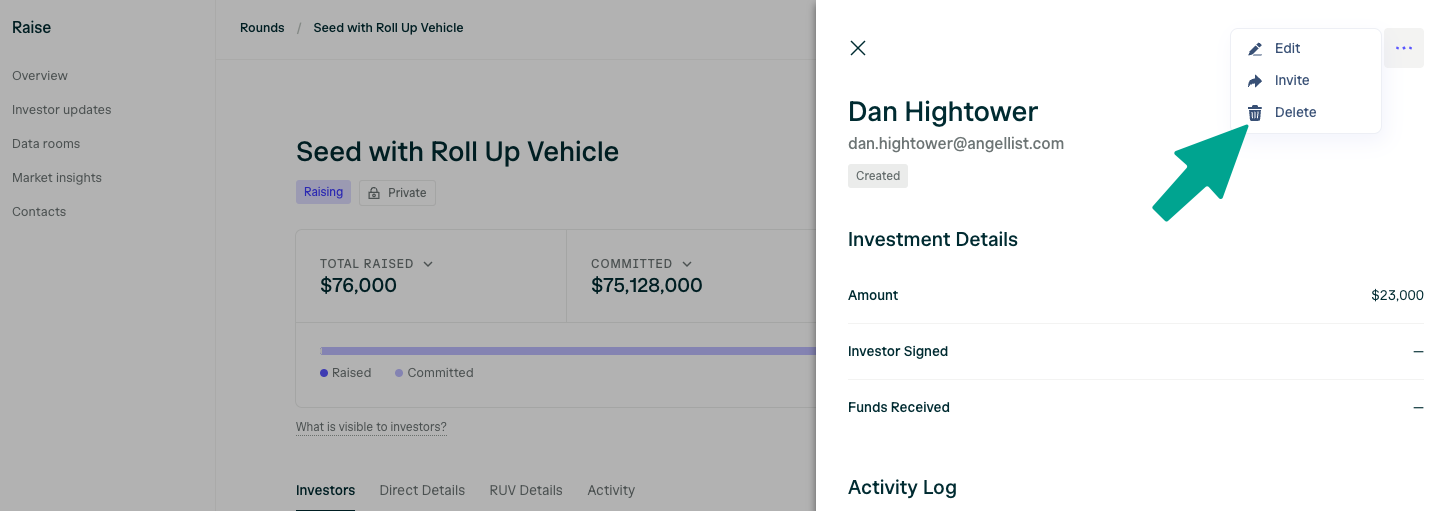Click the arrow icon next to Invite
Viewport: 1451px width, 511px height.
click(1255, 81)
